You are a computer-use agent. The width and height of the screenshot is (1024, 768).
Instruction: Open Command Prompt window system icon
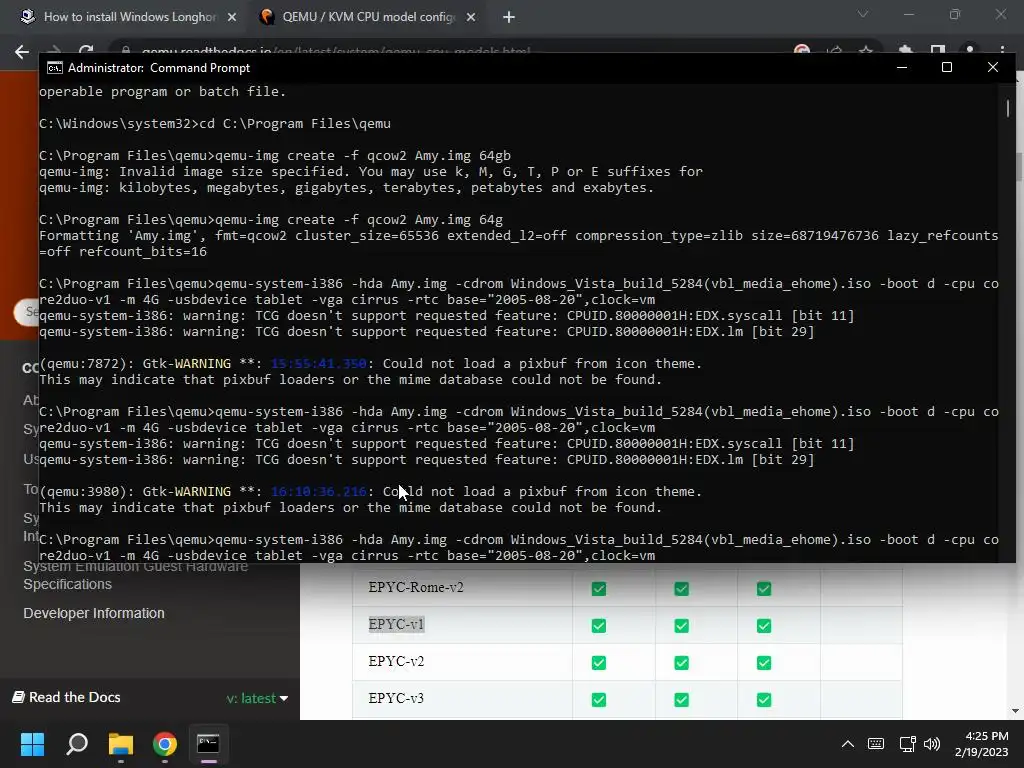[x=55, y=68]
